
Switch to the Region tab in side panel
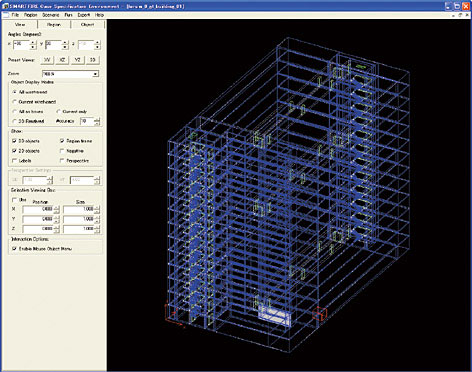coord(54,24)
